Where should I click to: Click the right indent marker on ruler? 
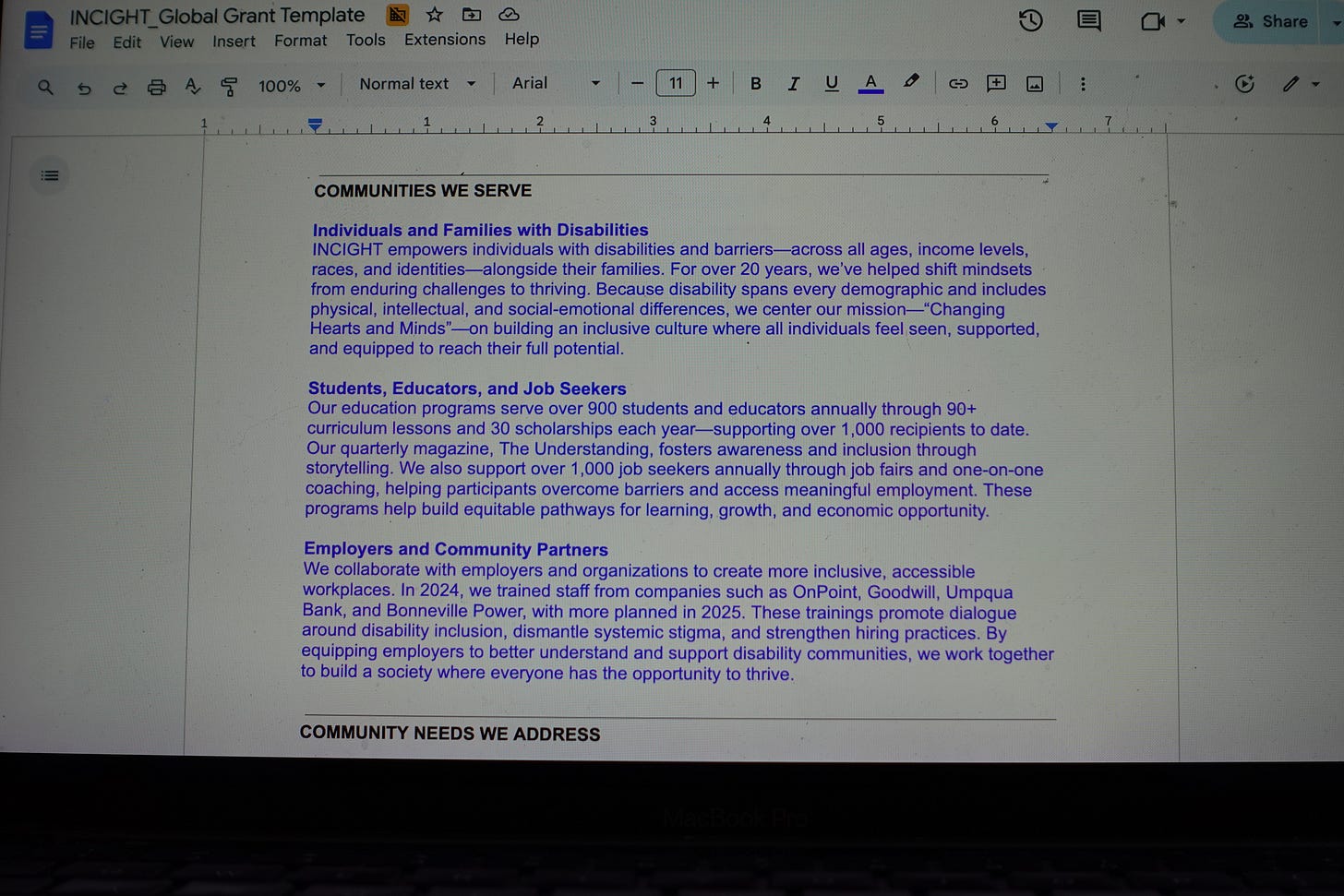tap(1051, 125)
